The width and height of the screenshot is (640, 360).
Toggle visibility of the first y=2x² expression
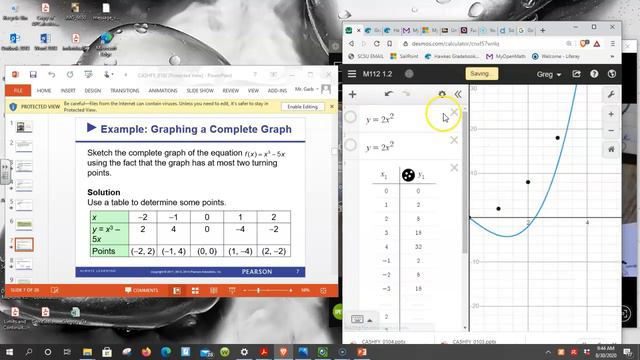tap(350, 117)
